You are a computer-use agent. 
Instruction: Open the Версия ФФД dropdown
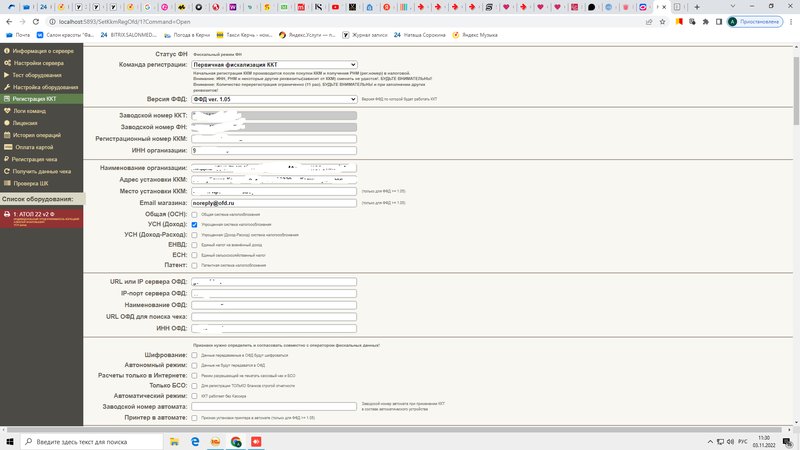tap(274, 99)
